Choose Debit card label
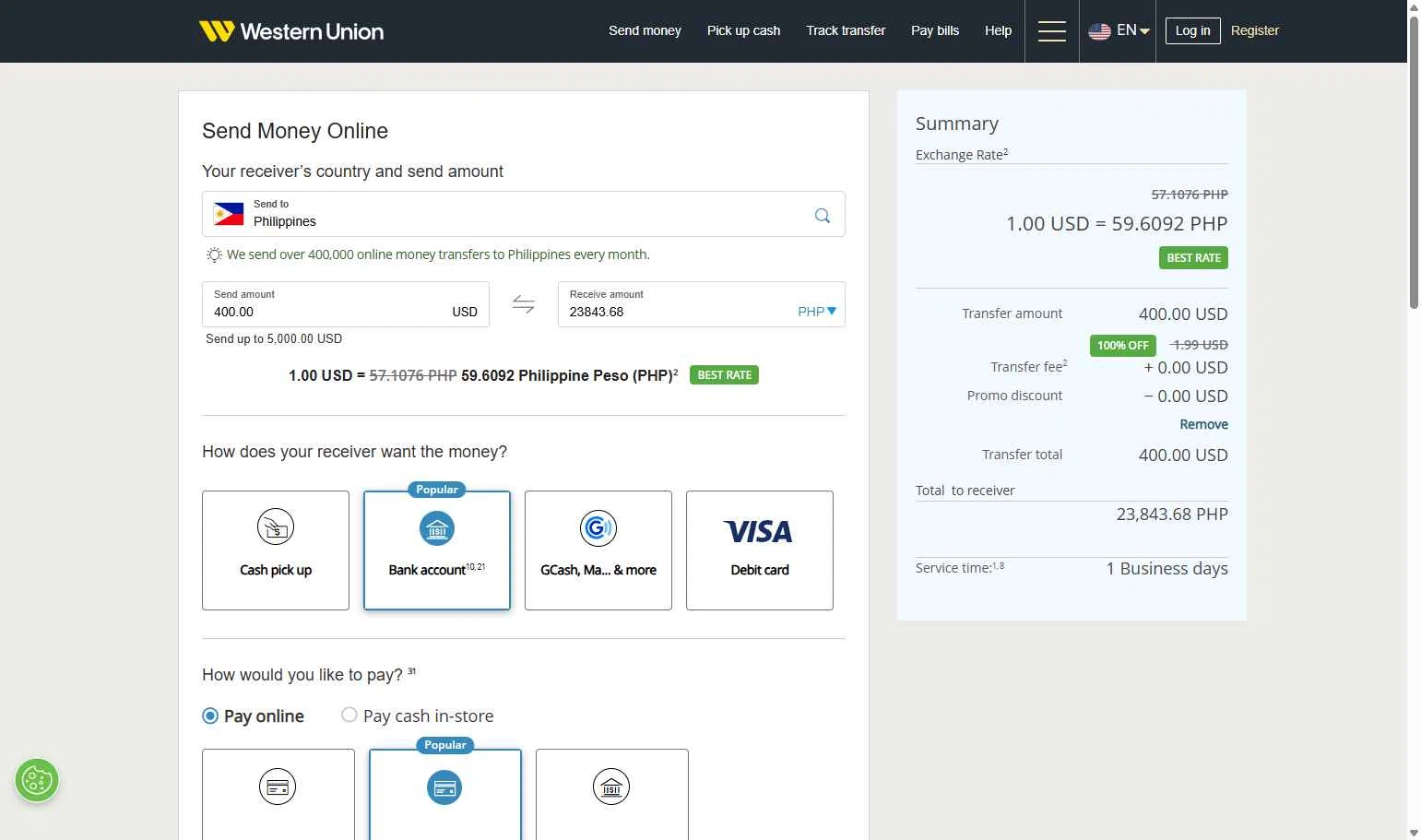Viewport: 1421px width, 840px height. (x=760, y=570)
